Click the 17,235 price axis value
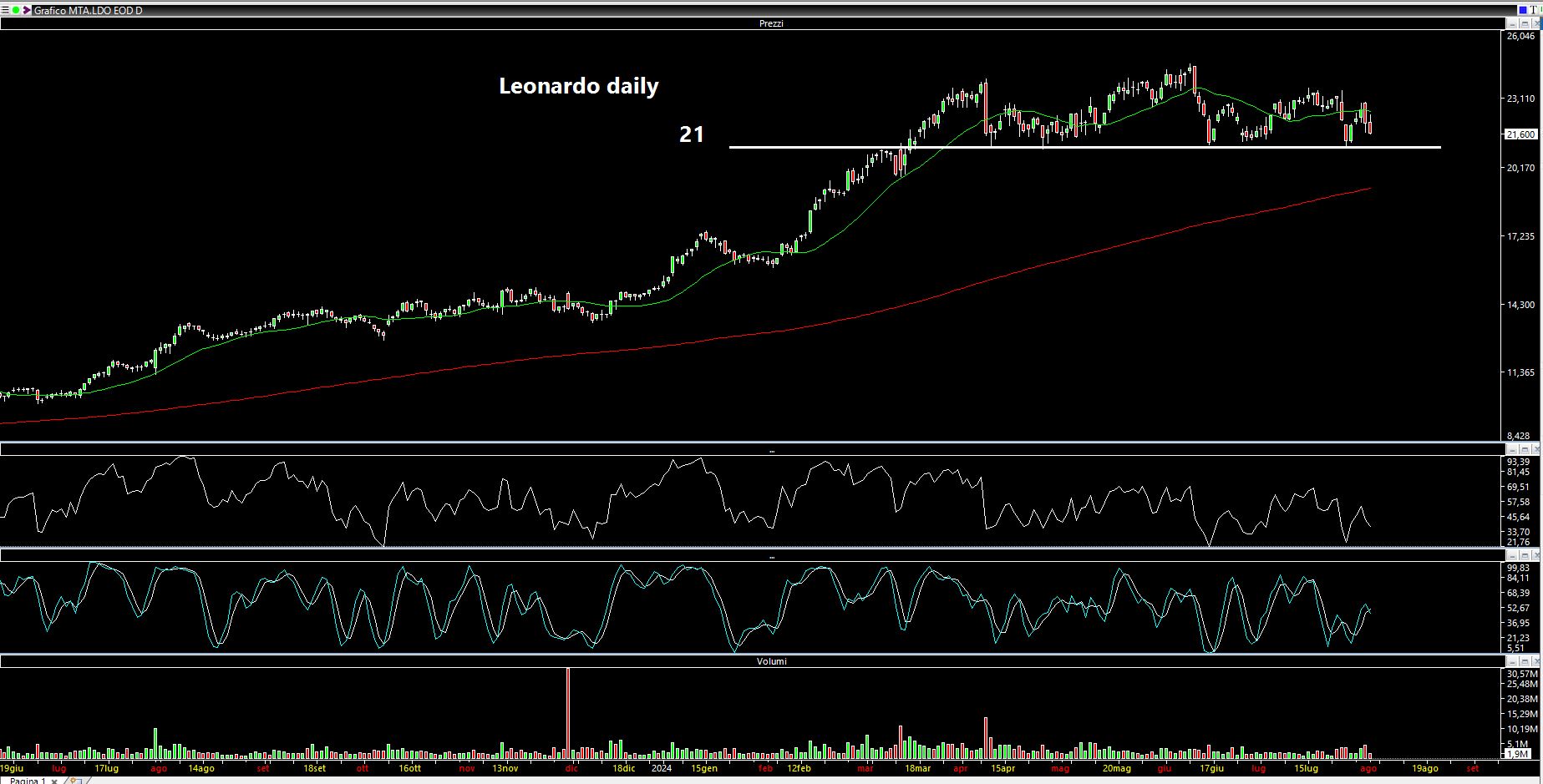The width and height of the screenshot is (1543, 784). pos(1520,237)
